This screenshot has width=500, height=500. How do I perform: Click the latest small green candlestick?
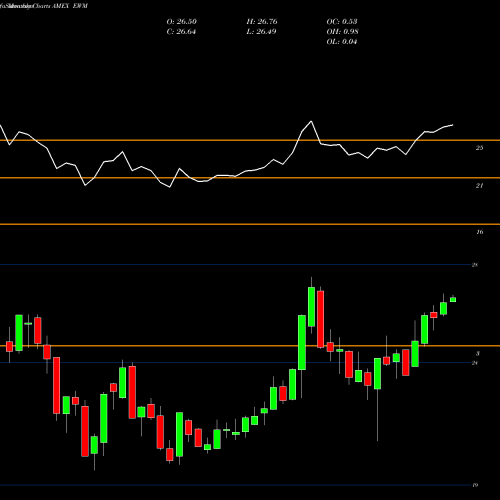tap(453, 299)
